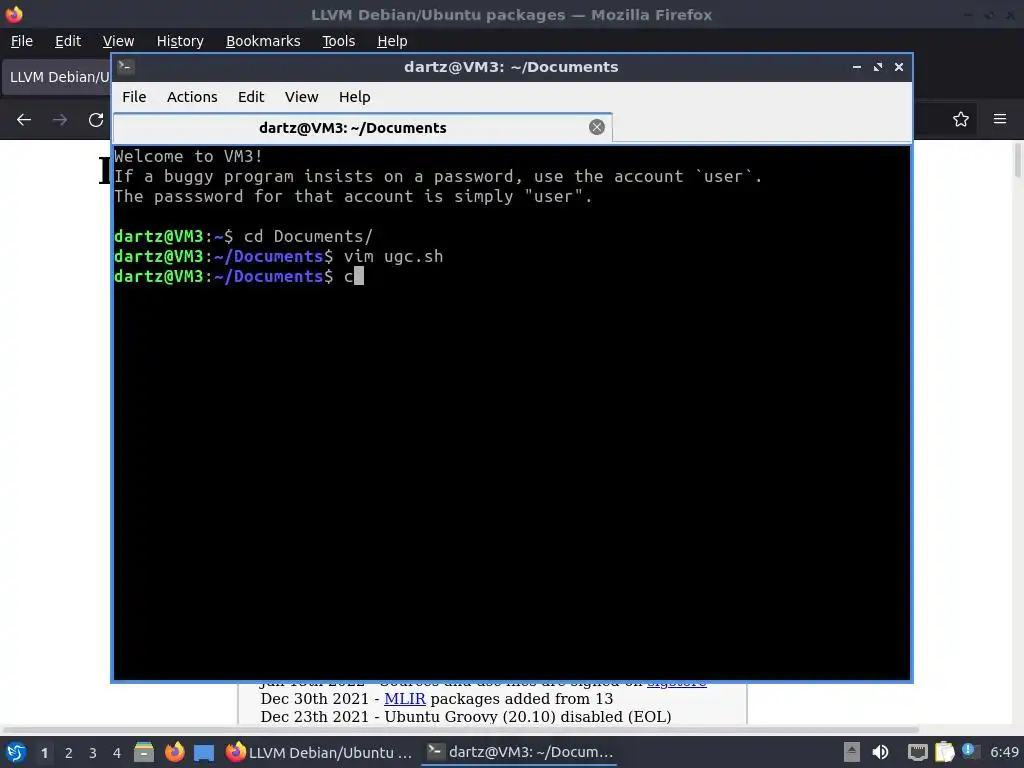
Task: Open Firefox File menu
Action: pos(22,41)
